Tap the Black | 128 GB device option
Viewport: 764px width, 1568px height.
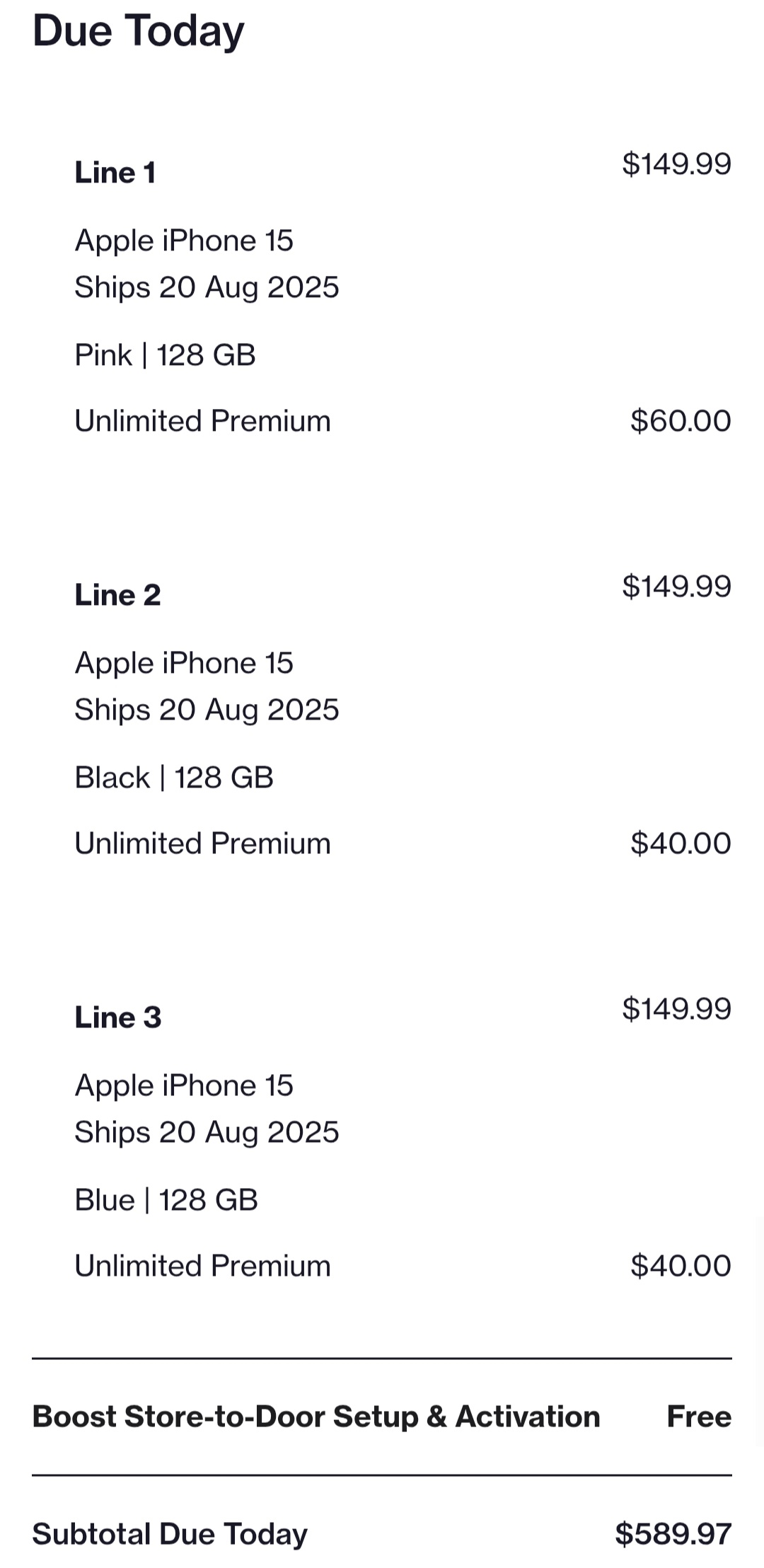pyautogui.click(x=174, y=778)
